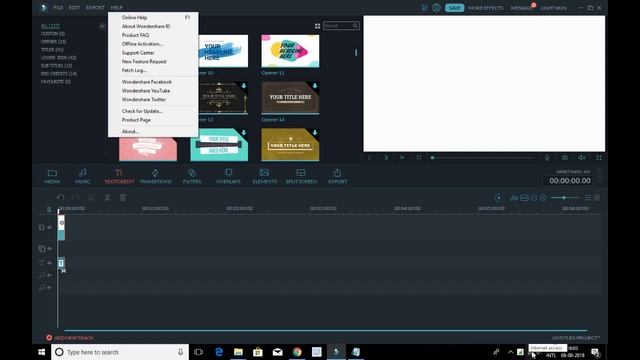The height and width of the screenshot is (360, 640).
Task: Click the fullscreen icon under the preview
Action: [599, 158]
